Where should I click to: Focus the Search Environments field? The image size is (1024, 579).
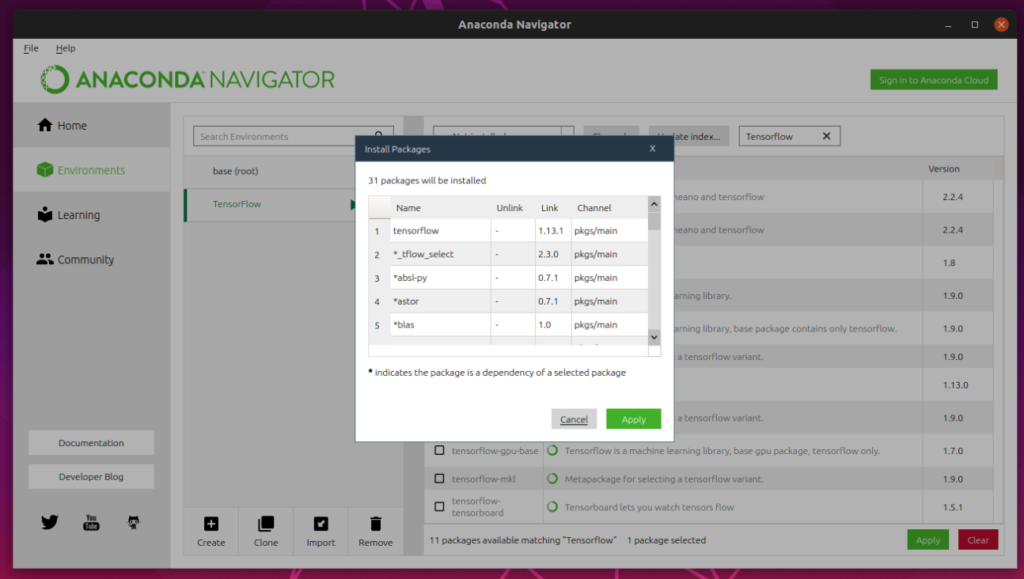[293, 136]
